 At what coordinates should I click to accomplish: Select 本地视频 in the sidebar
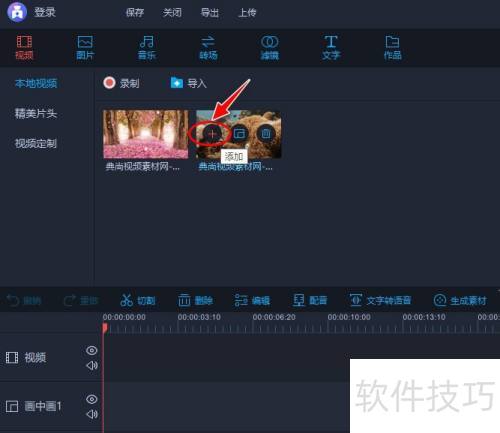tap(36, 83)
